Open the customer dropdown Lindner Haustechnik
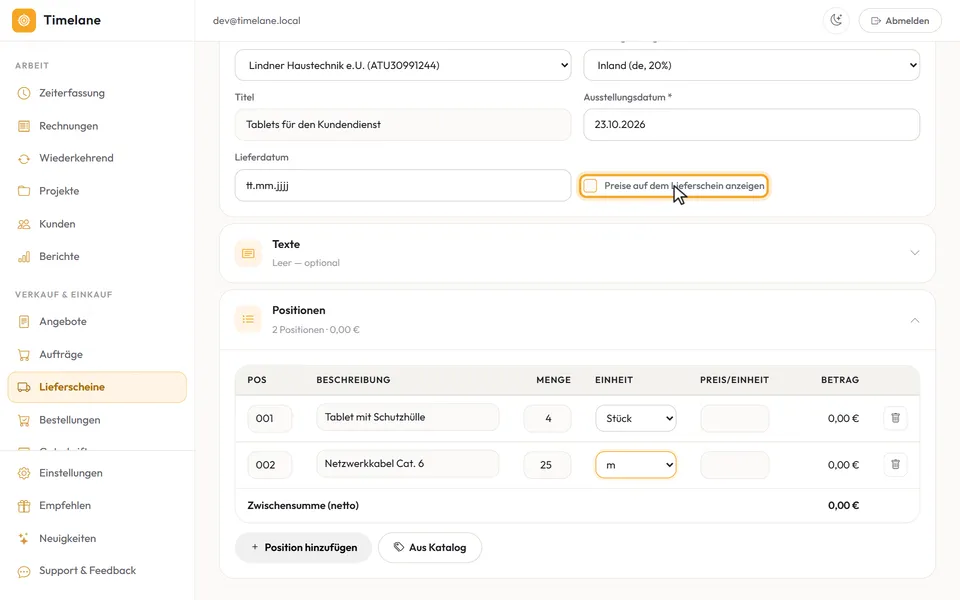960x600 pixels. pos(403,65)
